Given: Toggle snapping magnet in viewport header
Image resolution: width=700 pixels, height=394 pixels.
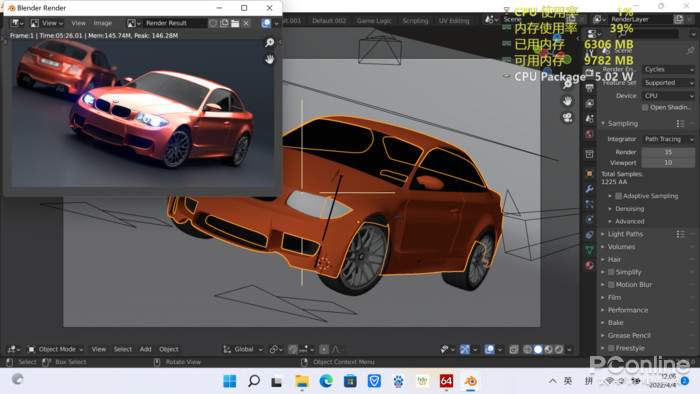Looking at the screenshot, I should [293, 349].
